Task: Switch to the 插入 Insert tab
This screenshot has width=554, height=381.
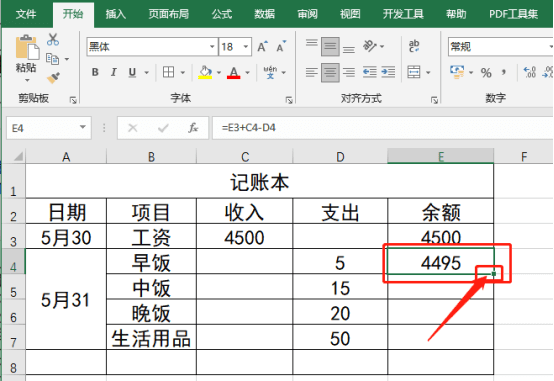Action: [x=116, y=14]
